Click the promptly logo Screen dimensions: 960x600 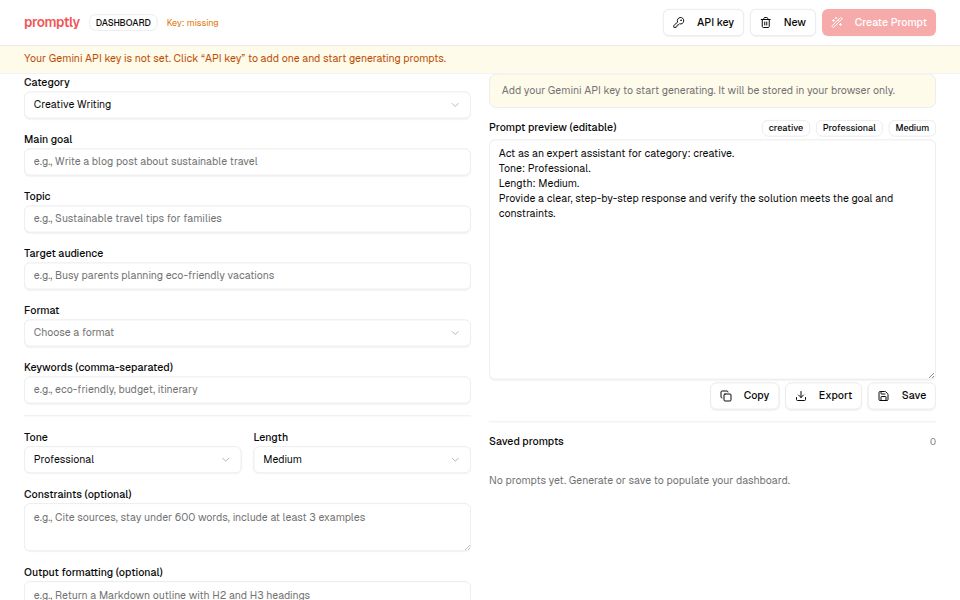(x=52, y=23)
